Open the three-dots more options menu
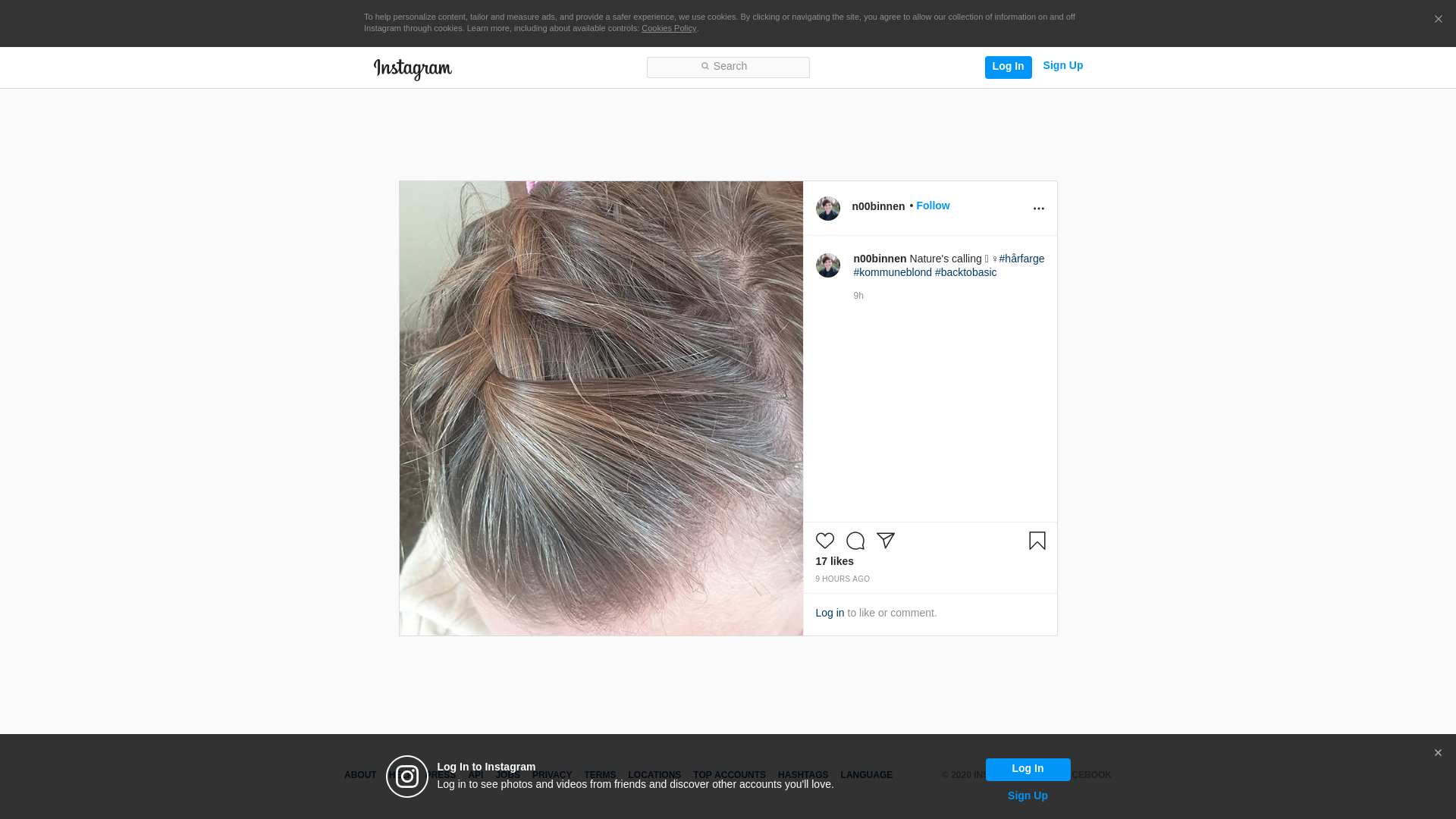The width and height of the screenshot is (1456, 819). [x=1038, y=209]
